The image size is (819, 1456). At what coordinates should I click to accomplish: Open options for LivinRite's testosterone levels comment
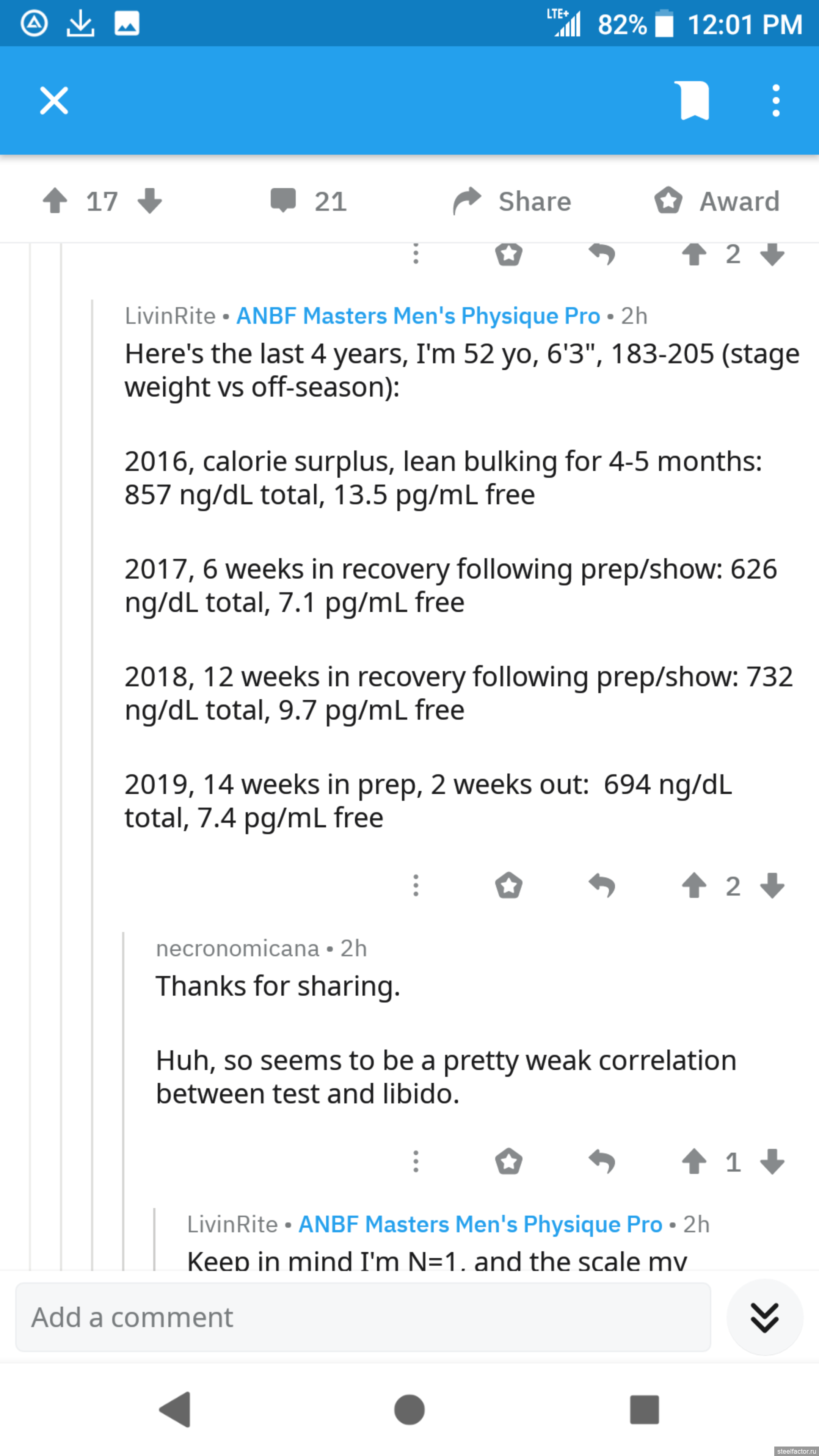(416, 886)
